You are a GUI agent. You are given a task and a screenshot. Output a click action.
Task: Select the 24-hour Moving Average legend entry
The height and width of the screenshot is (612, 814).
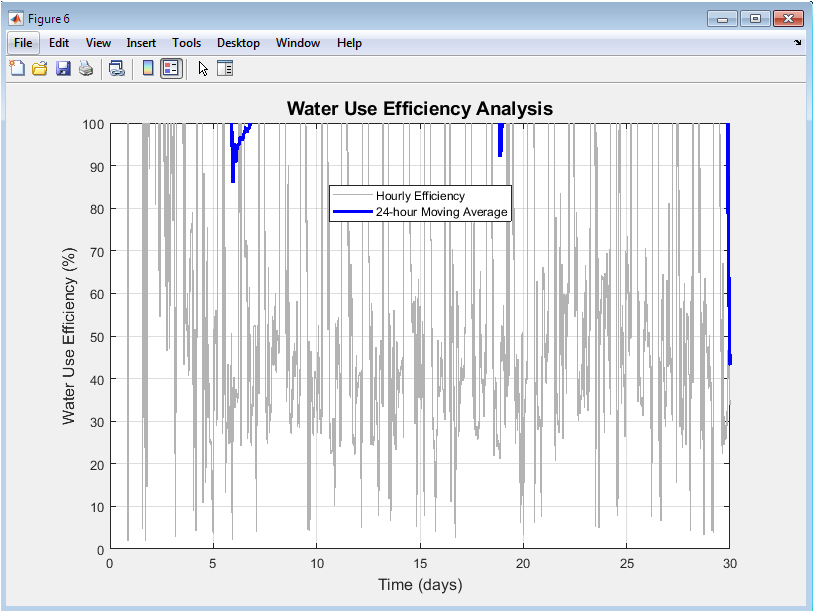[448, 212]
